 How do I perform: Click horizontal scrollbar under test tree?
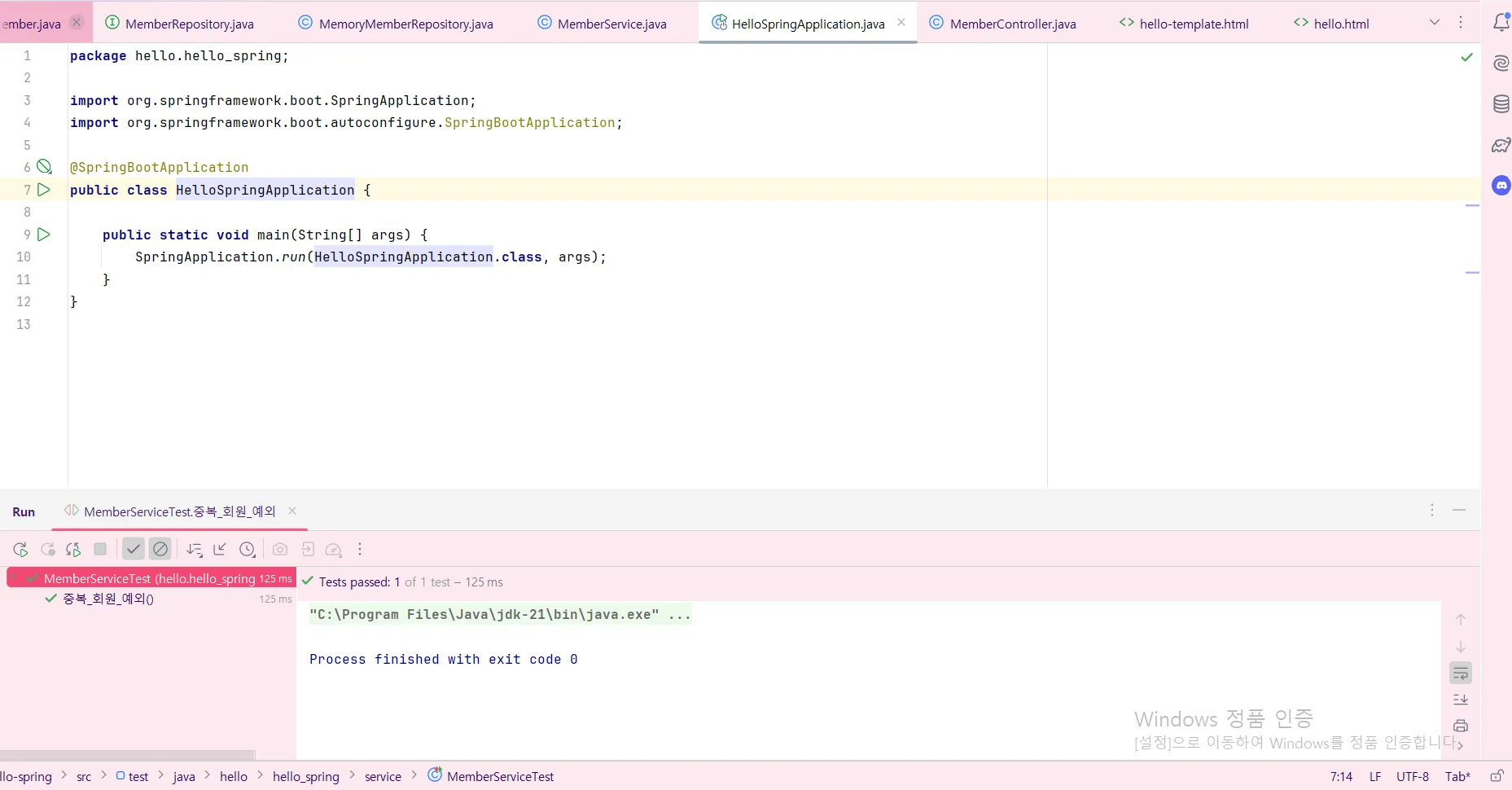[128, 755]
